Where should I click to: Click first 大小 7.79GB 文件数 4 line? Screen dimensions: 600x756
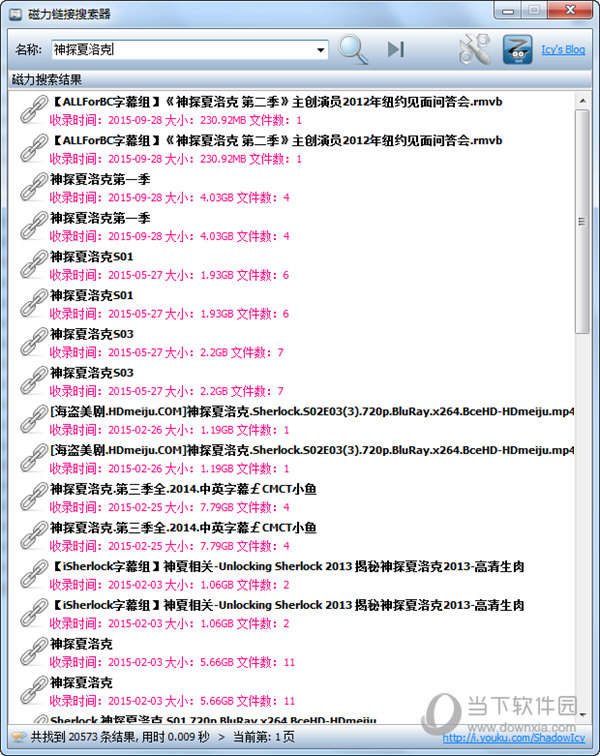(170, 508)
